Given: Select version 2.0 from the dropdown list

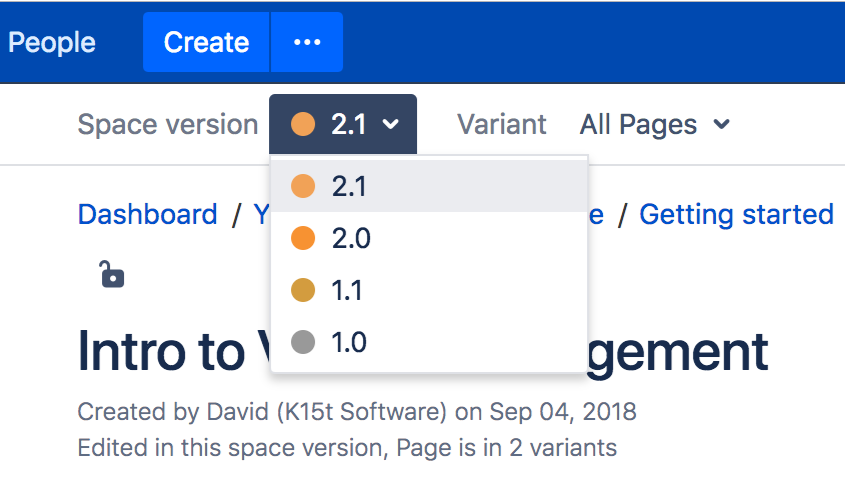Looking at the screenshot, I should pos(351,238).
